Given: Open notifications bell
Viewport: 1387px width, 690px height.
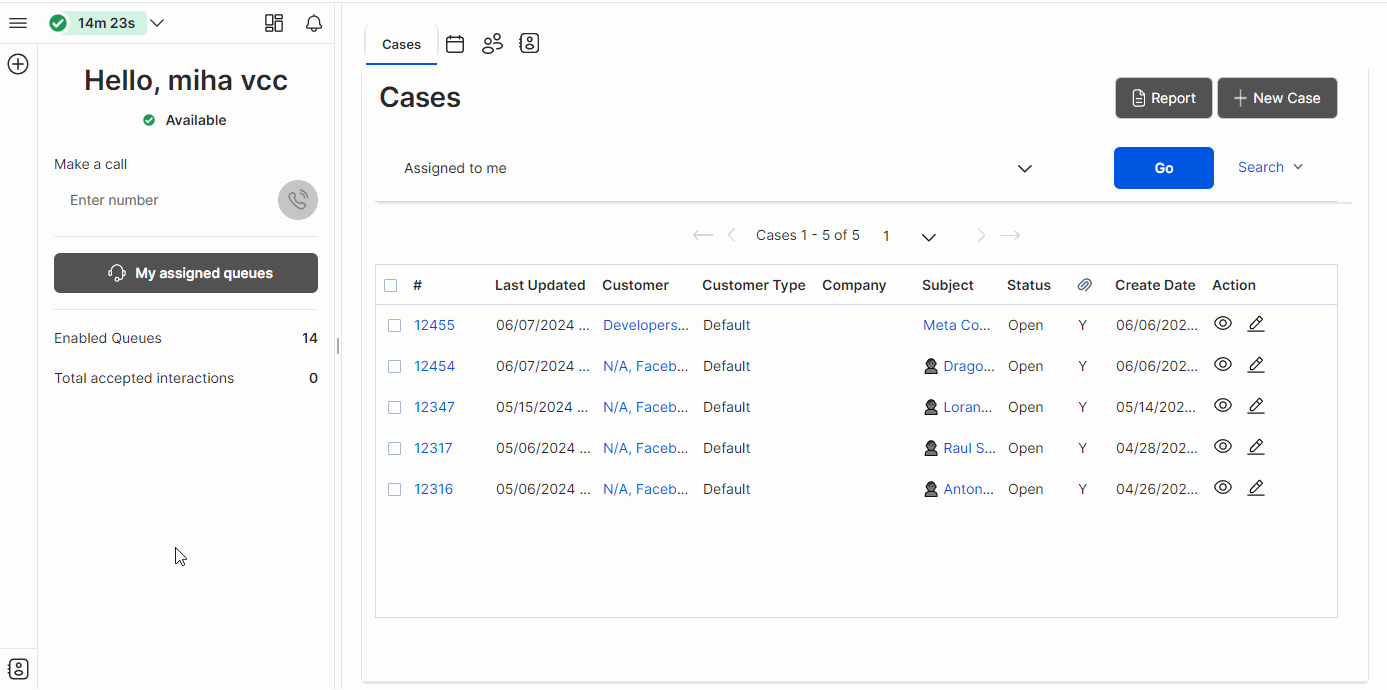Looking at the screenshot, I should [x=314, y=23].
